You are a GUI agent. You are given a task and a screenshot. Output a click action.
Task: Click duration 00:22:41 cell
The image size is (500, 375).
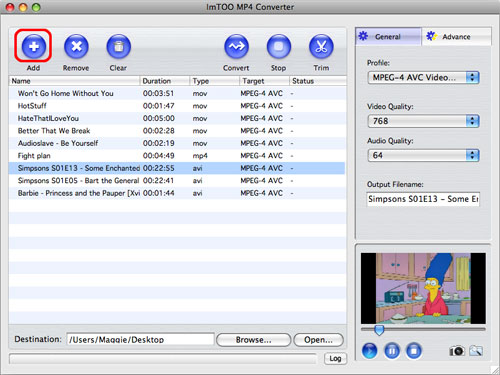[x=159, y=181]
